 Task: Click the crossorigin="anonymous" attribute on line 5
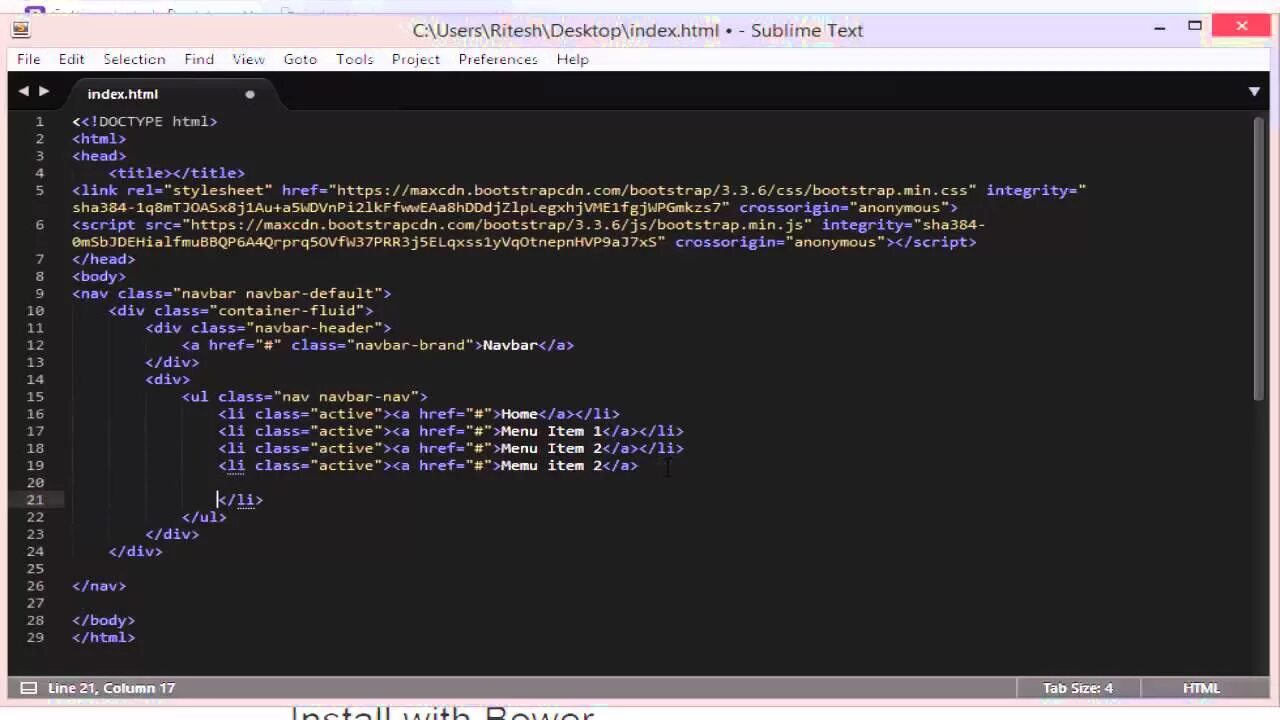pos(844,207)
